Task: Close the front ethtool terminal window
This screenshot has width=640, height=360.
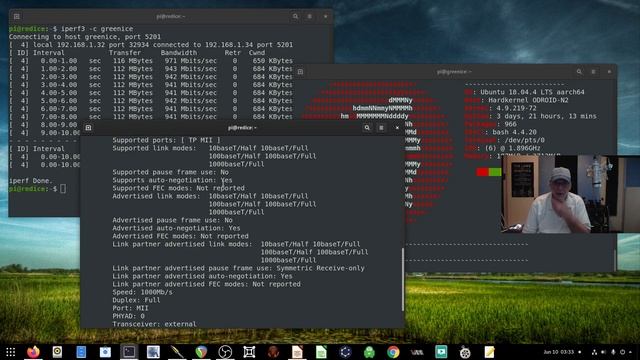Action: click(x=397, y=128)
